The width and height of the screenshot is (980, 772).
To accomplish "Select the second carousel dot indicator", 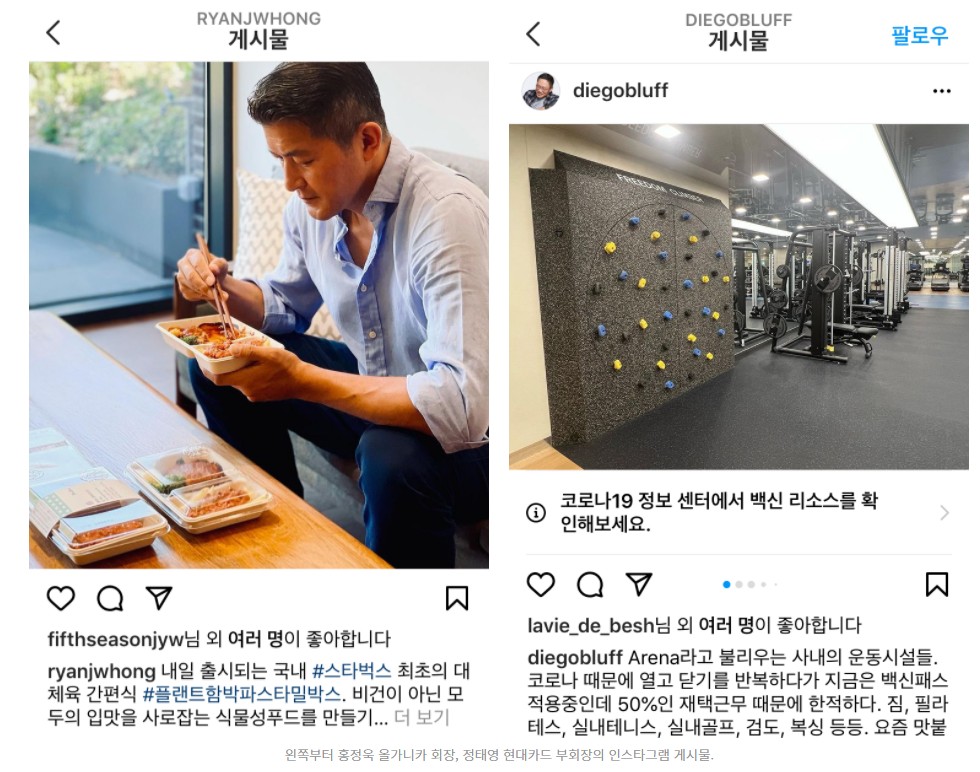I will point(739,584).
